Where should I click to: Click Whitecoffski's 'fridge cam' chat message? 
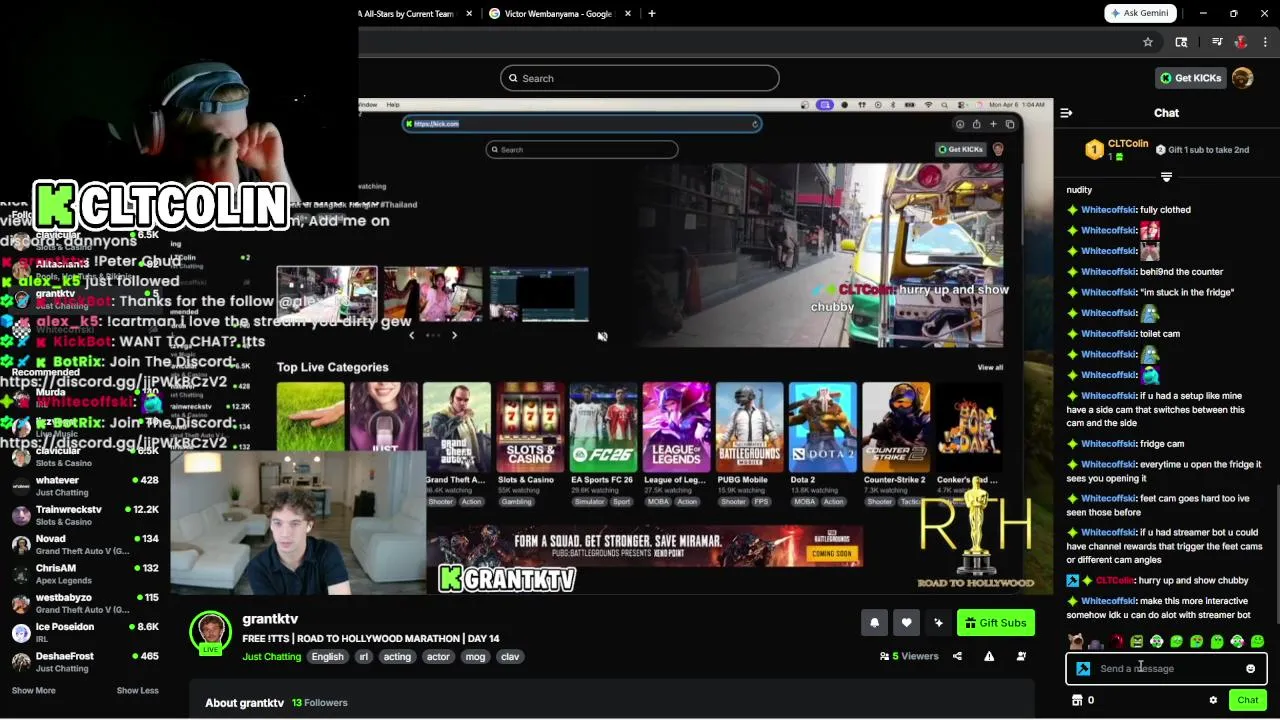tap(1125, 444)
